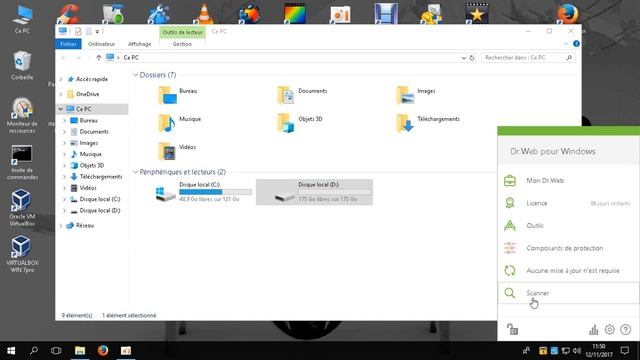Select Oracle VM VirtualBox desktop icon
This screenshot has height=360, width=640.
point(22,208)
